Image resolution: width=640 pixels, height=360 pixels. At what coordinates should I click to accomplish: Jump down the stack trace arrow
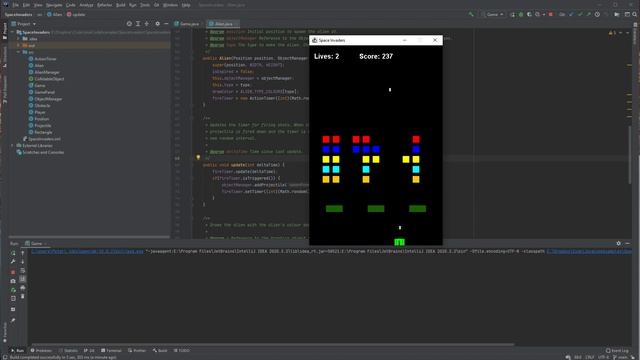click(22, 262)
